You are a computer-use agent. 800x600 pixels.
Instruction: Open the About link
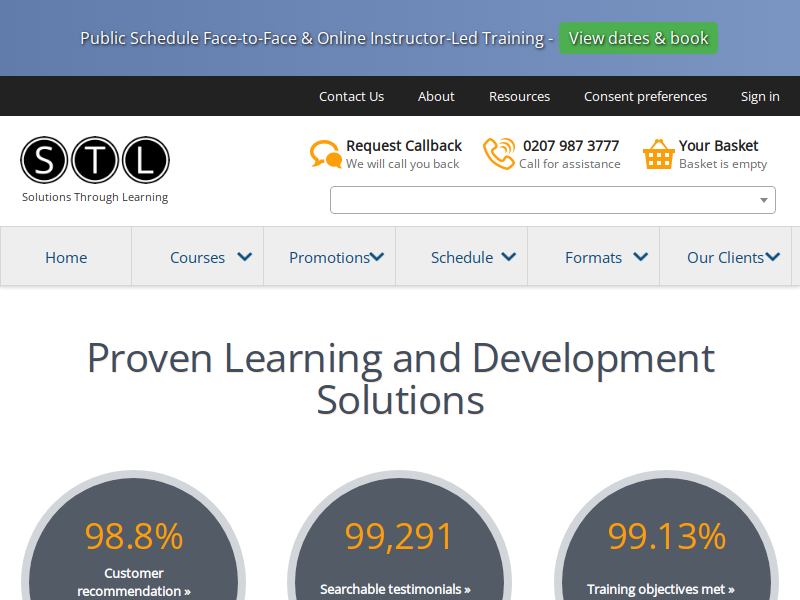(436, 96)
